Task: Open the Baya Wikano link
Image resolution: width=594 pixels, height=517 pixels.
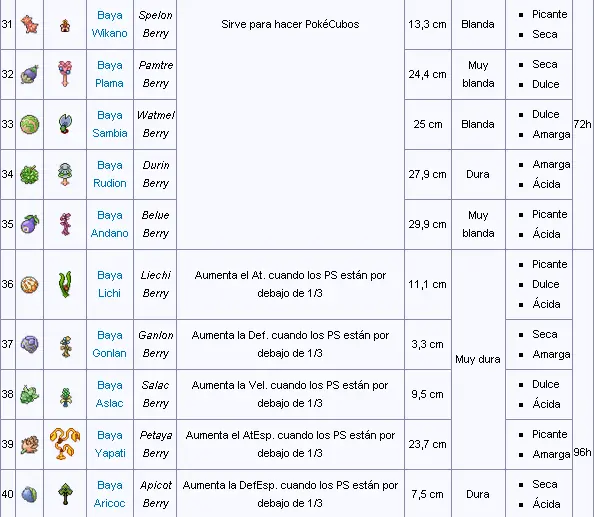Action: pyautogui.click(x=109, y=24)
